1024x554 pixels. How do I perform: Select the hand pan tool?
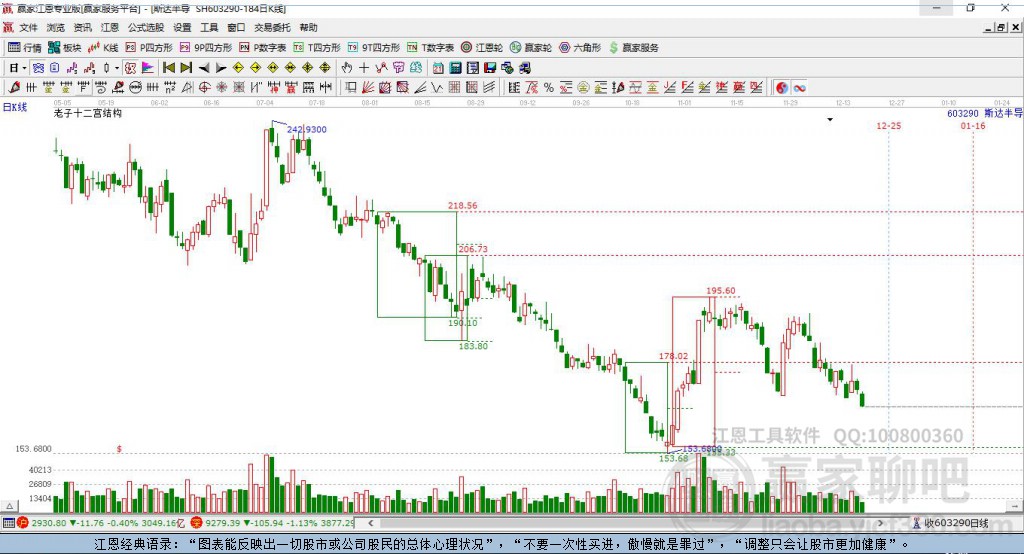click(347, 68)
